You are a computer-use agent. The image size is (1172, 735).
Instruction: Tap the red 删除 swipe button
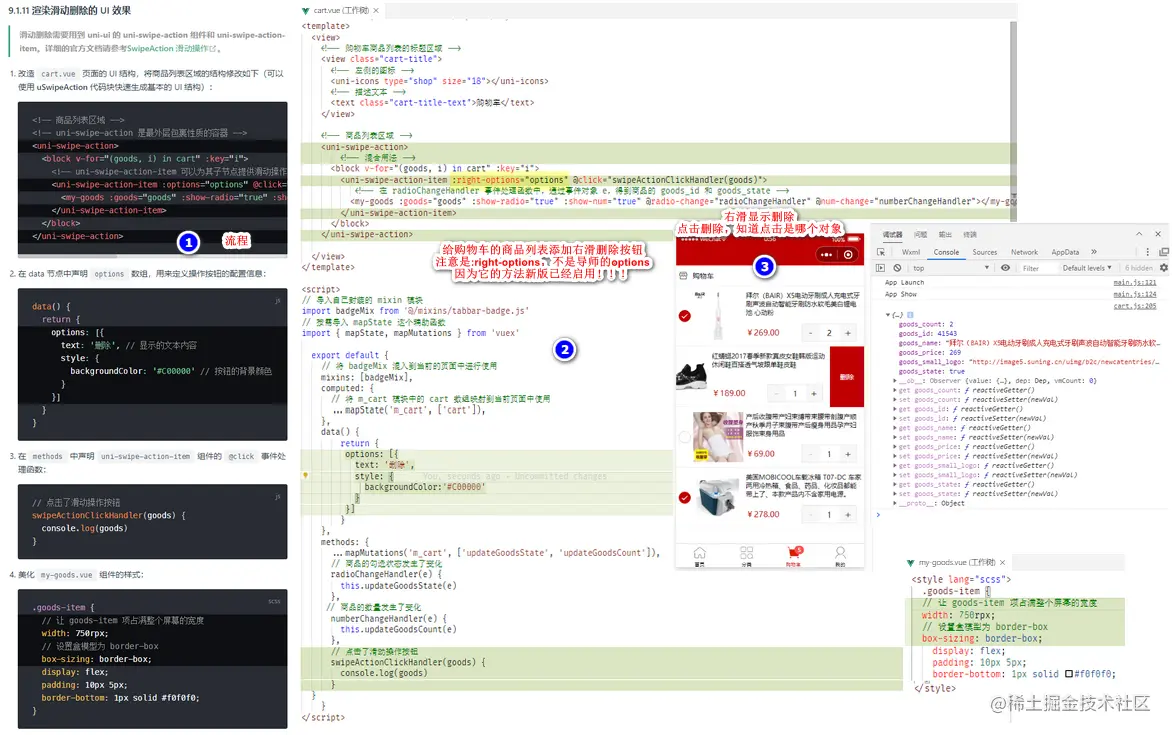846,377
